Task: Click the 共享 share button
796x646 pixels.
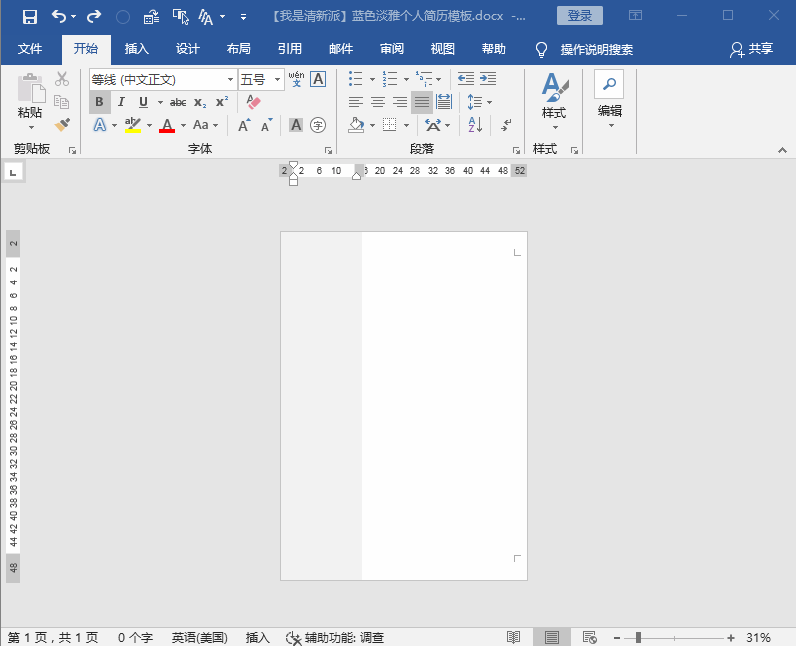Action: 752,49
